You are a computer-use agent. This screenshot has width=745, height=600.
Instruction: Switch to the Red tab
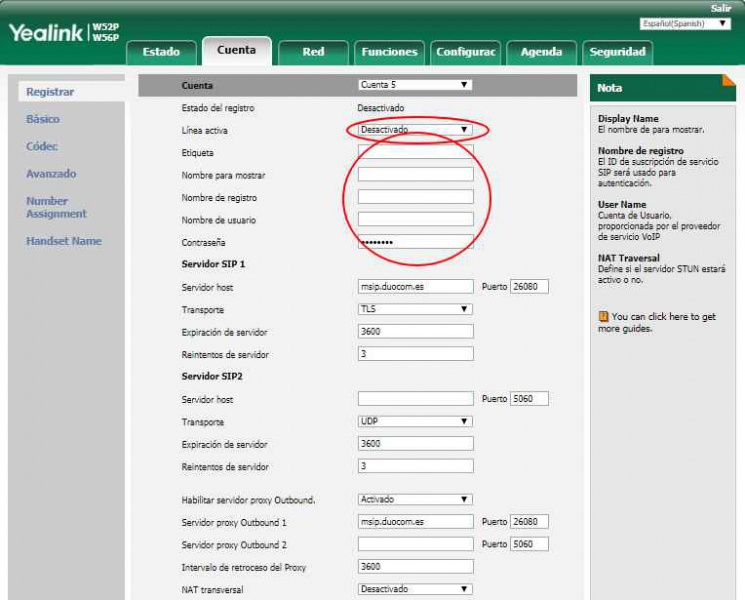coord(313,51)
